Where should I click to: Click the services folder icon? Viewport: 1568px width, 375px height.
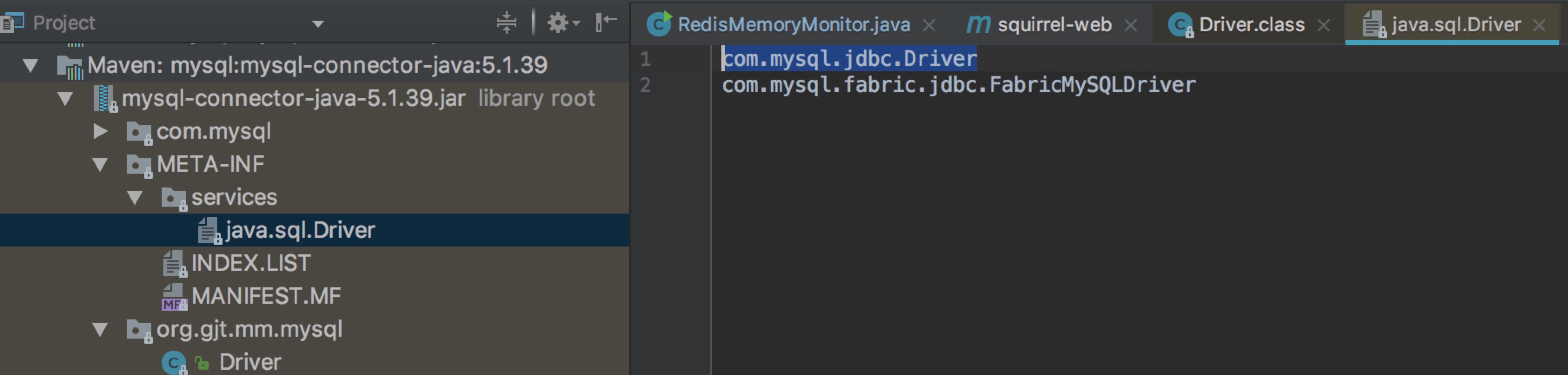[174, 199]
